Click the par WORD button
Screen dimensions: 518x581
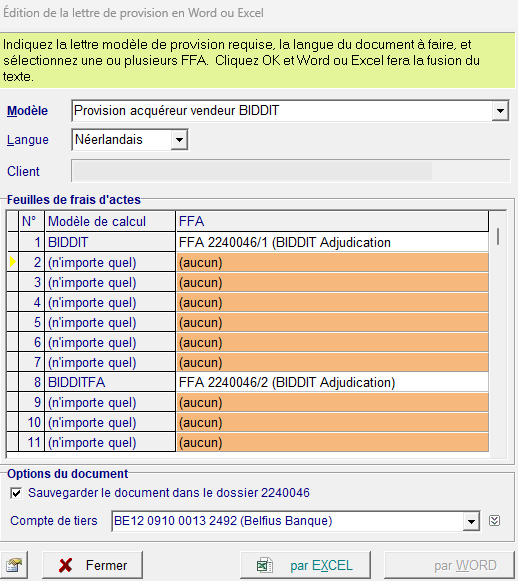coord(449,565)
